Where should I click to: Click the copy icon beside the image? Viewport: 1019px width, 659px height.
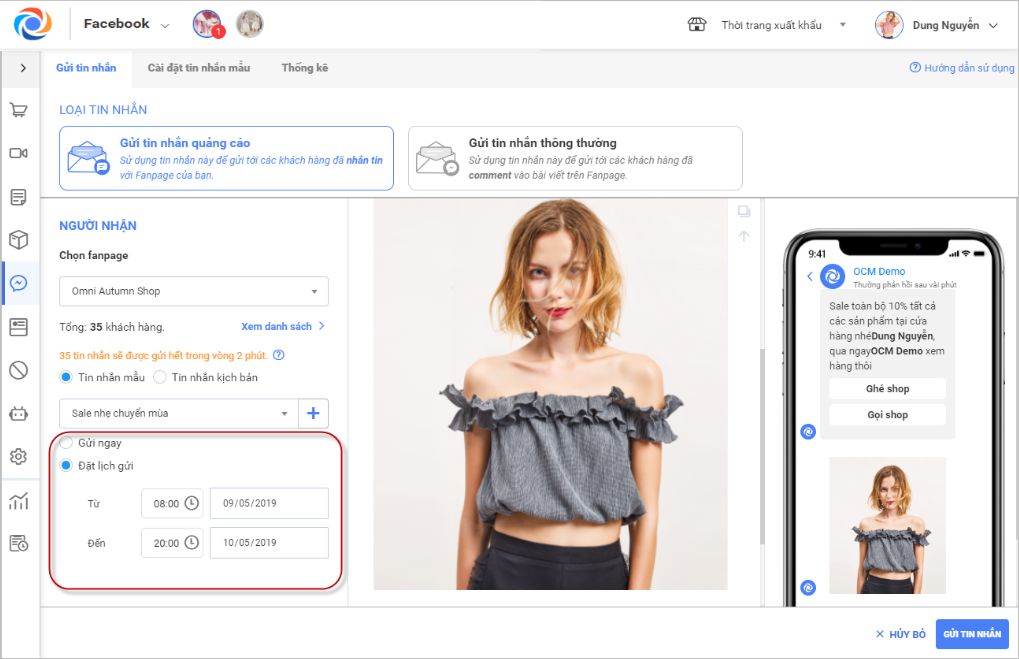(x=744, y=211)
